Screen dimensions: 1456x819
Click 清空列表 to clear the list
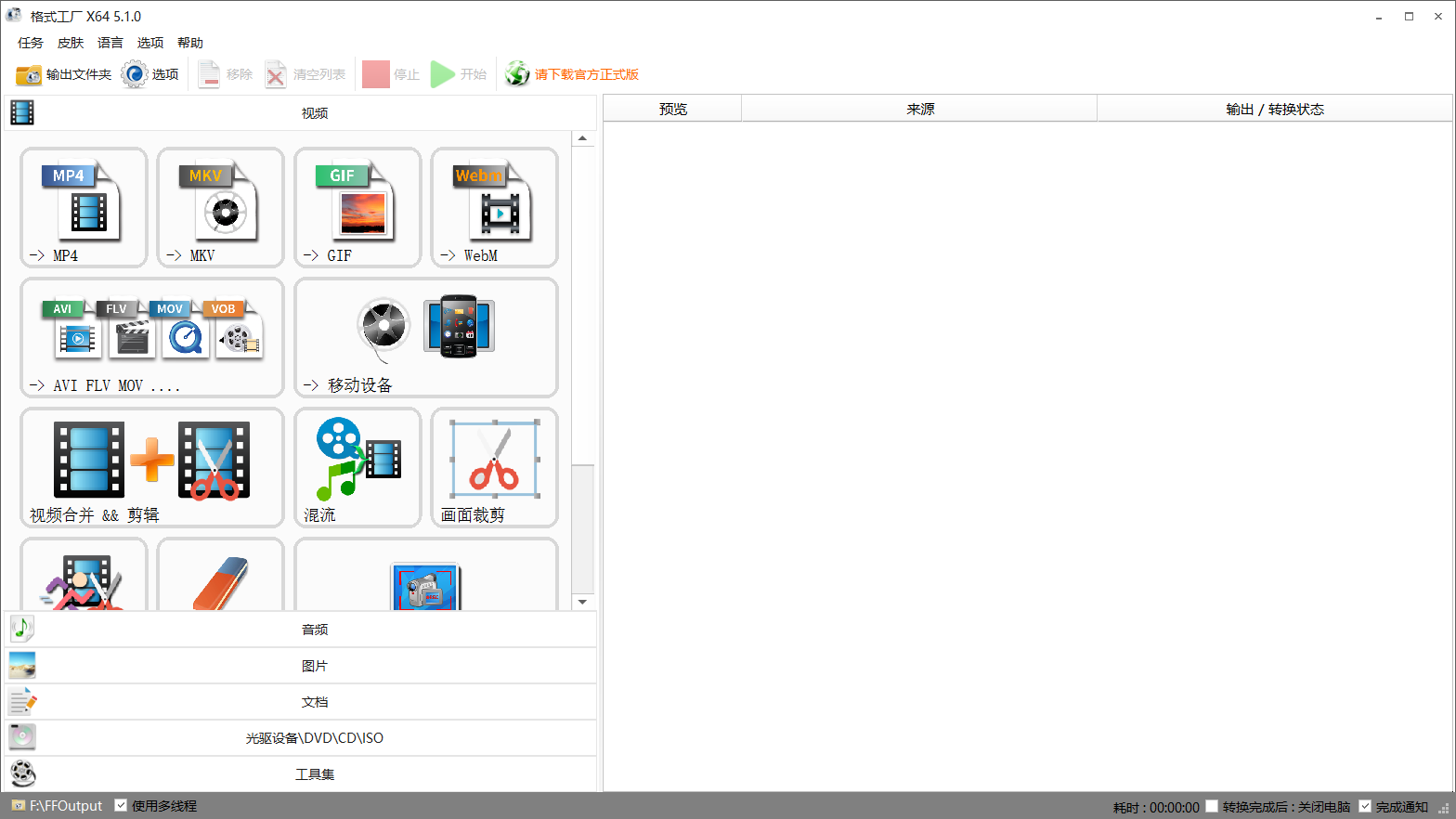tap(305, 74)
